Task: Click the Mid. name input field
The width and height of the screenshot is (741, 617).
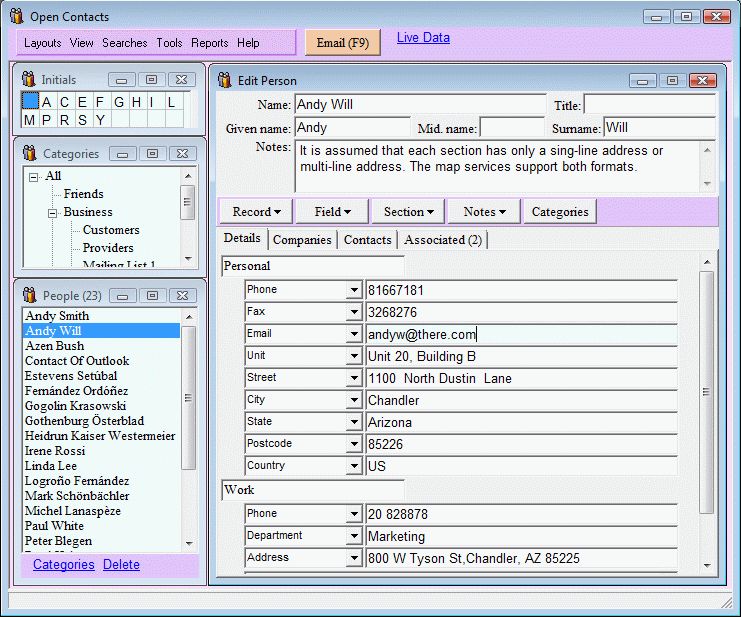Action: [x=512, y=128]
